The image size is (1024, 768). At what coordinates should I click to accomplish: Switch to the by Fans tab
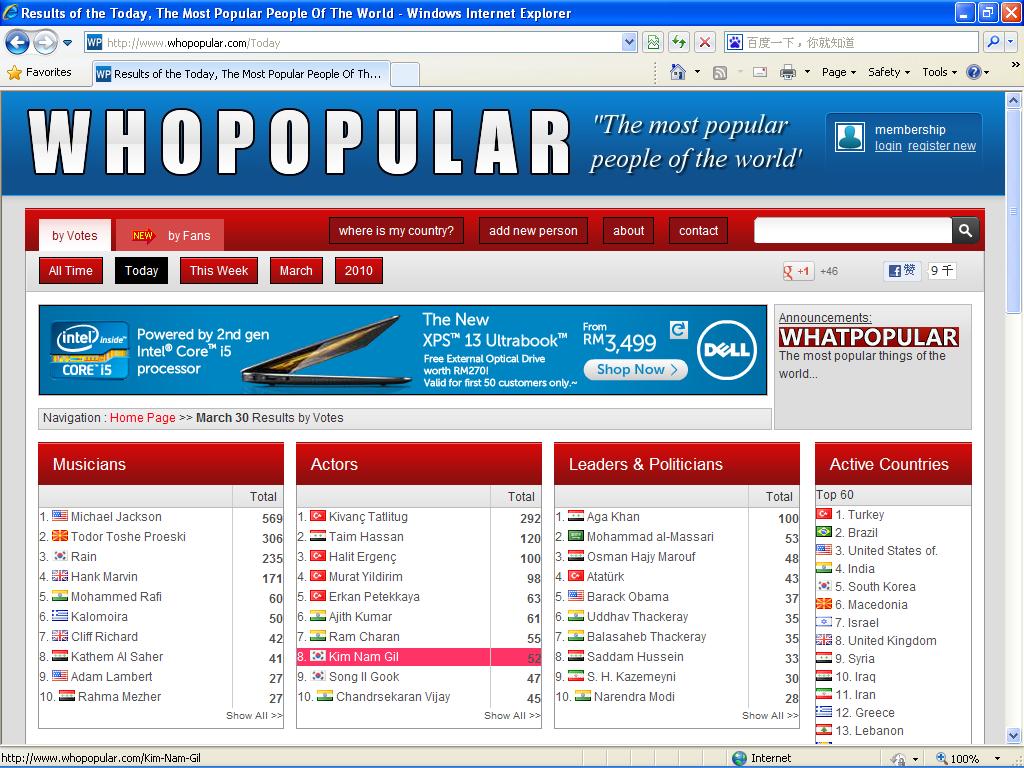pos(171,236)
